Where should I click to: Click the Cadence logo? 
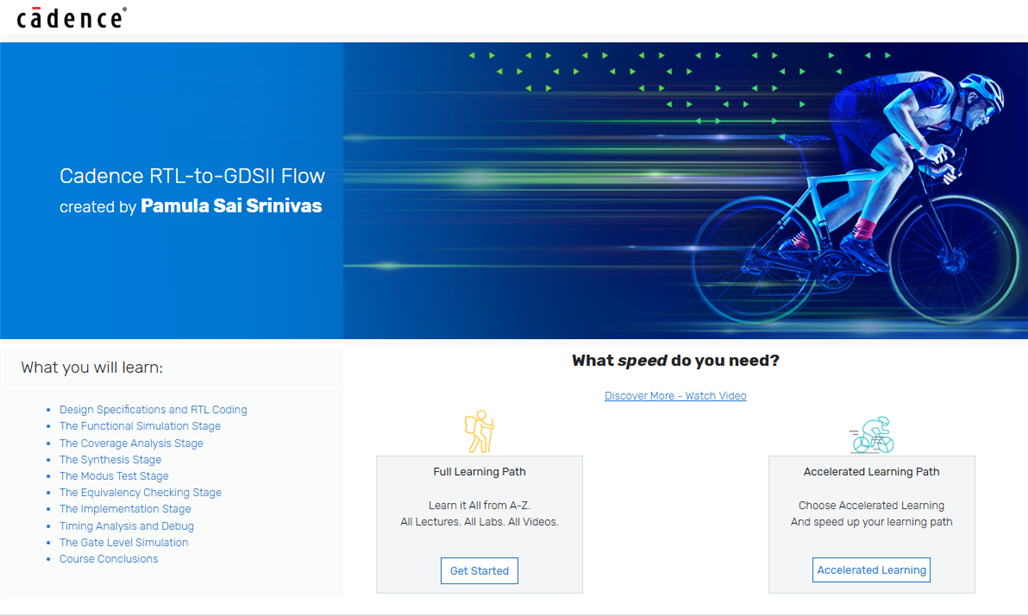[71, 17]
